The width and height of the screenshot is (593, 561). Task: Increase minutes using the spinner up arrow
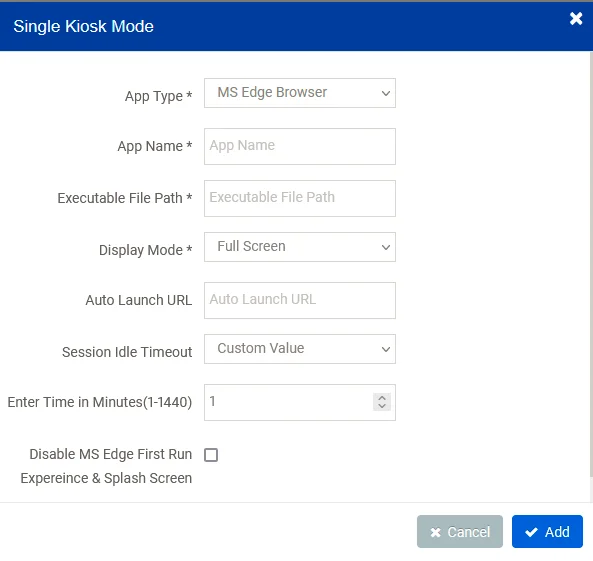coord(382,398)
